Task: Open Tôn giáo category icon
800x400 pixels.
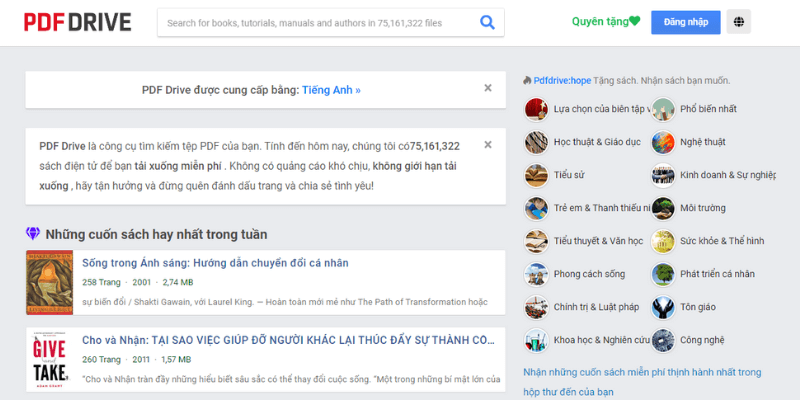Action: (x=663, y=307)
